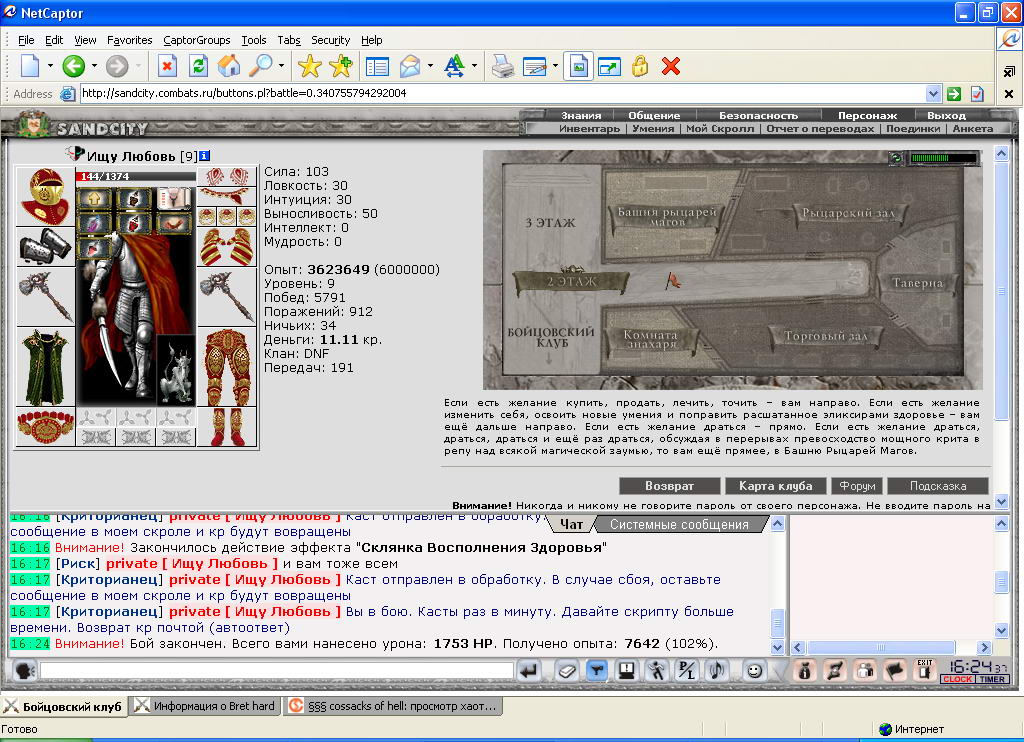Click the EXIT door icon

[924, 671]
